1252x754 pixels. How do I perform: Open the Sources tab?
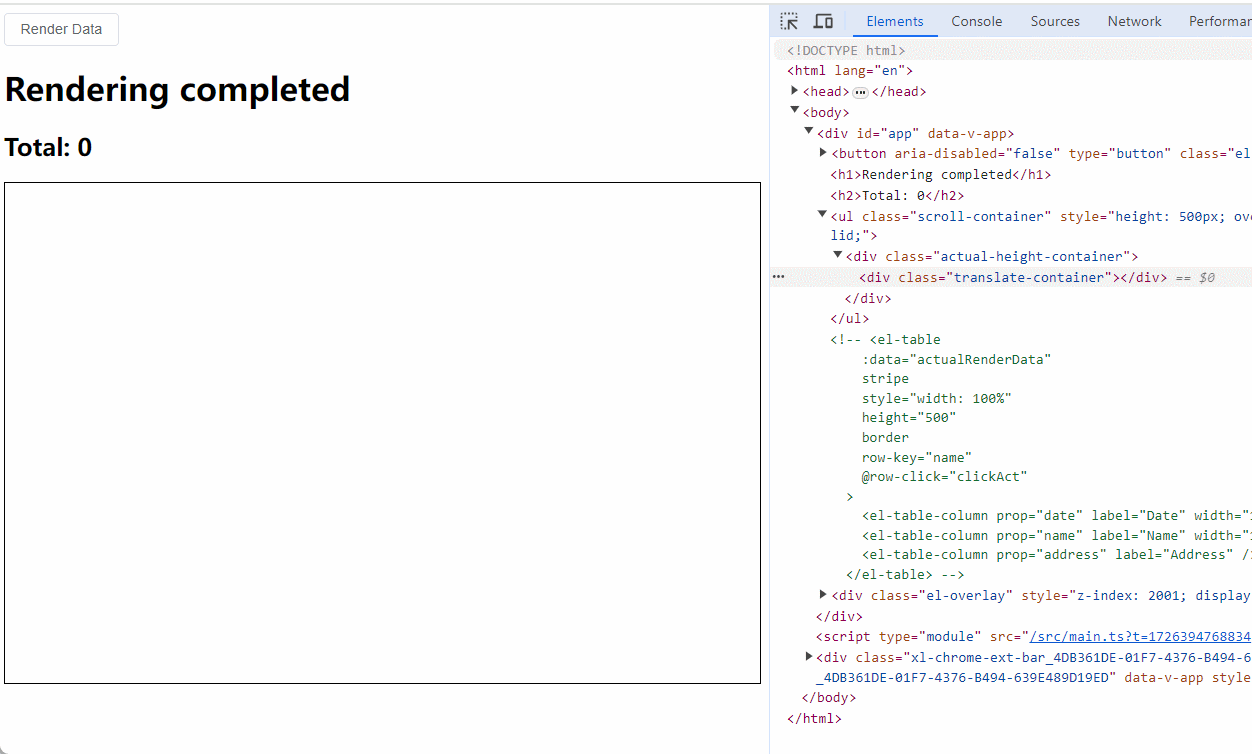tap(1054, 21)
